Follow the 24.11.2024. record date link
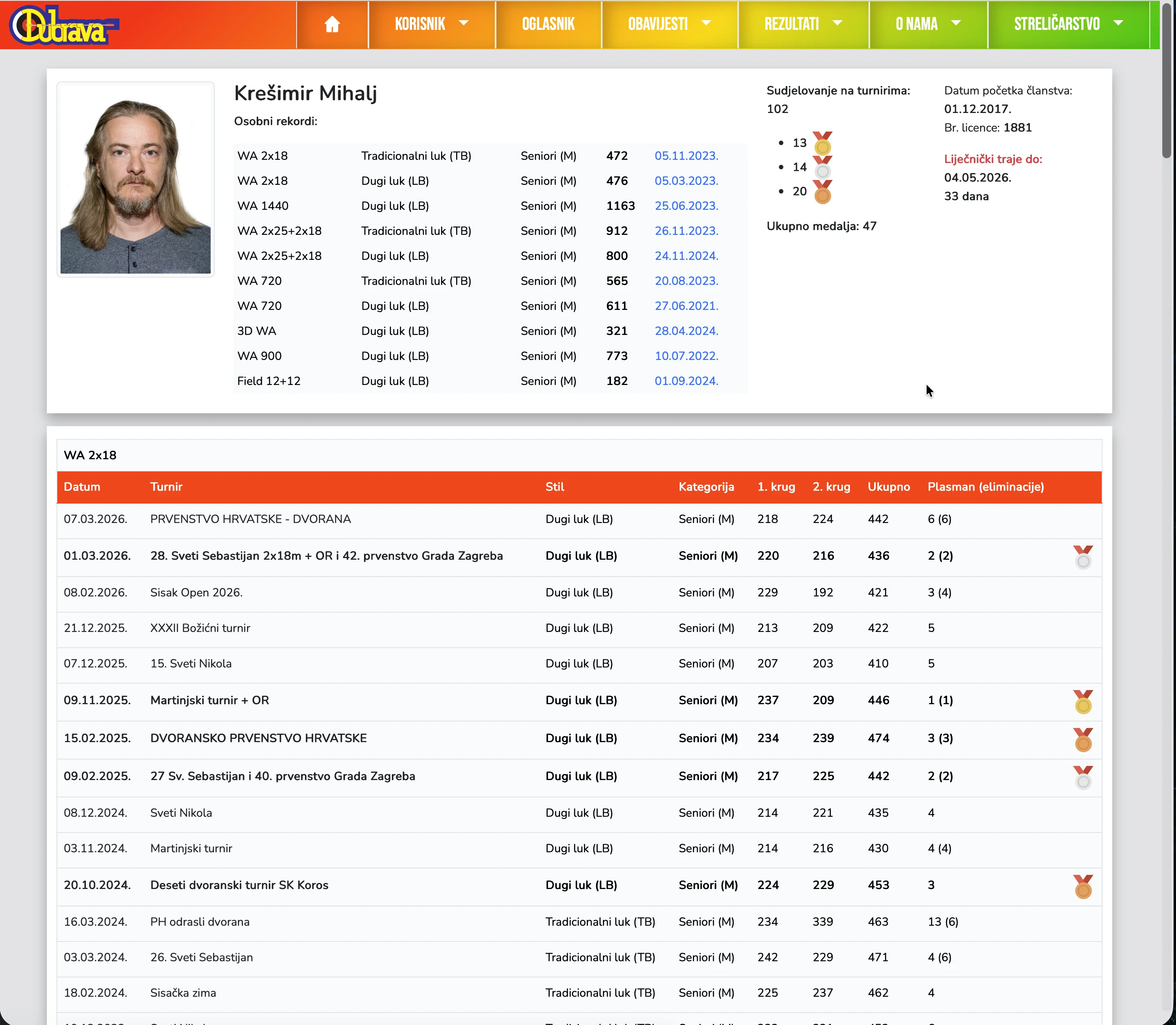Viewport: 1176px width, 1025px height. click(x=686, y=256)
